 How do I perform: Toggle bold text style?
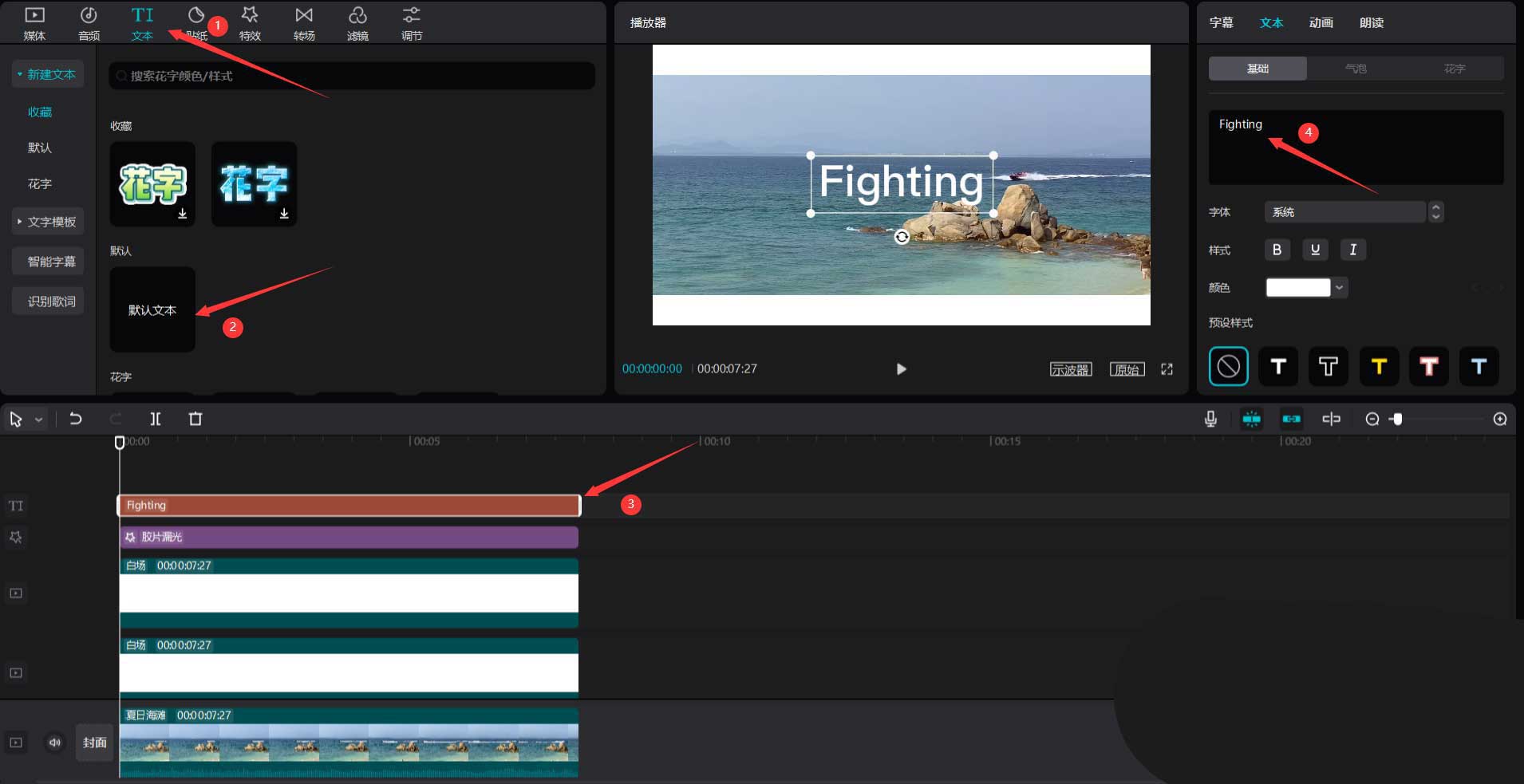[1277, 250]
